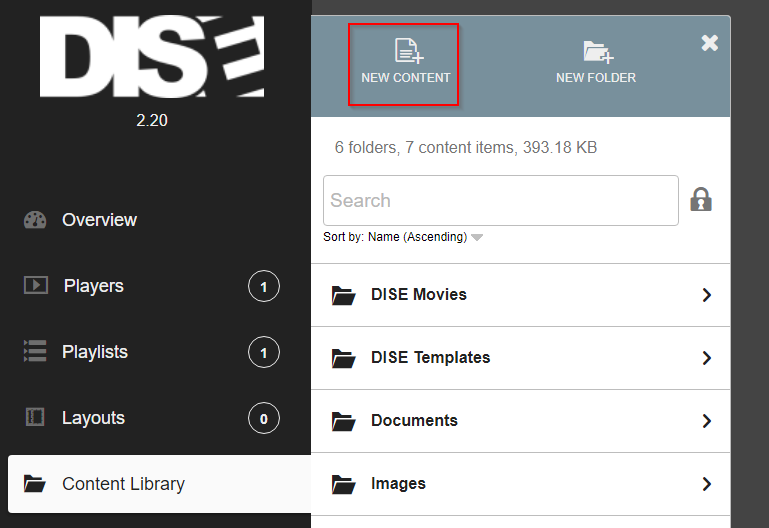Go to Overview in sidebar

tap(99, 220)
